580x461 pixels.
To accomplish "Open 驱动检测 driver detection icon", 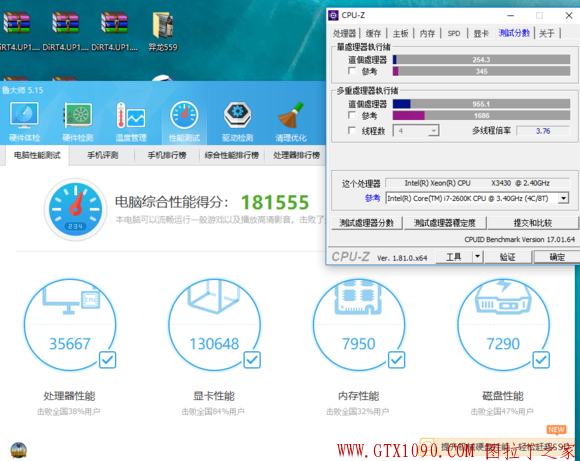I will (237, 122).
